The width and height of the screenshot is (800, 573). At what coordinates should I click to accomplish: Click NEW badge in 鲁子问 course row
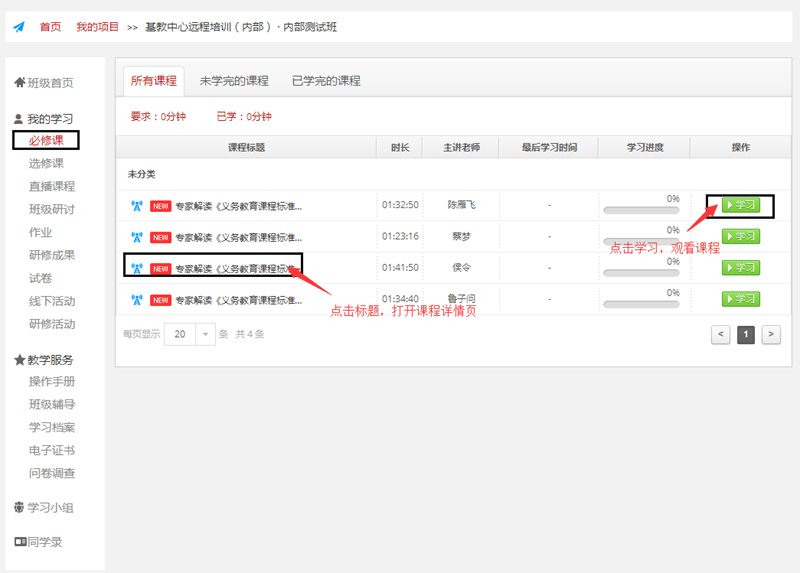(160, 300)
